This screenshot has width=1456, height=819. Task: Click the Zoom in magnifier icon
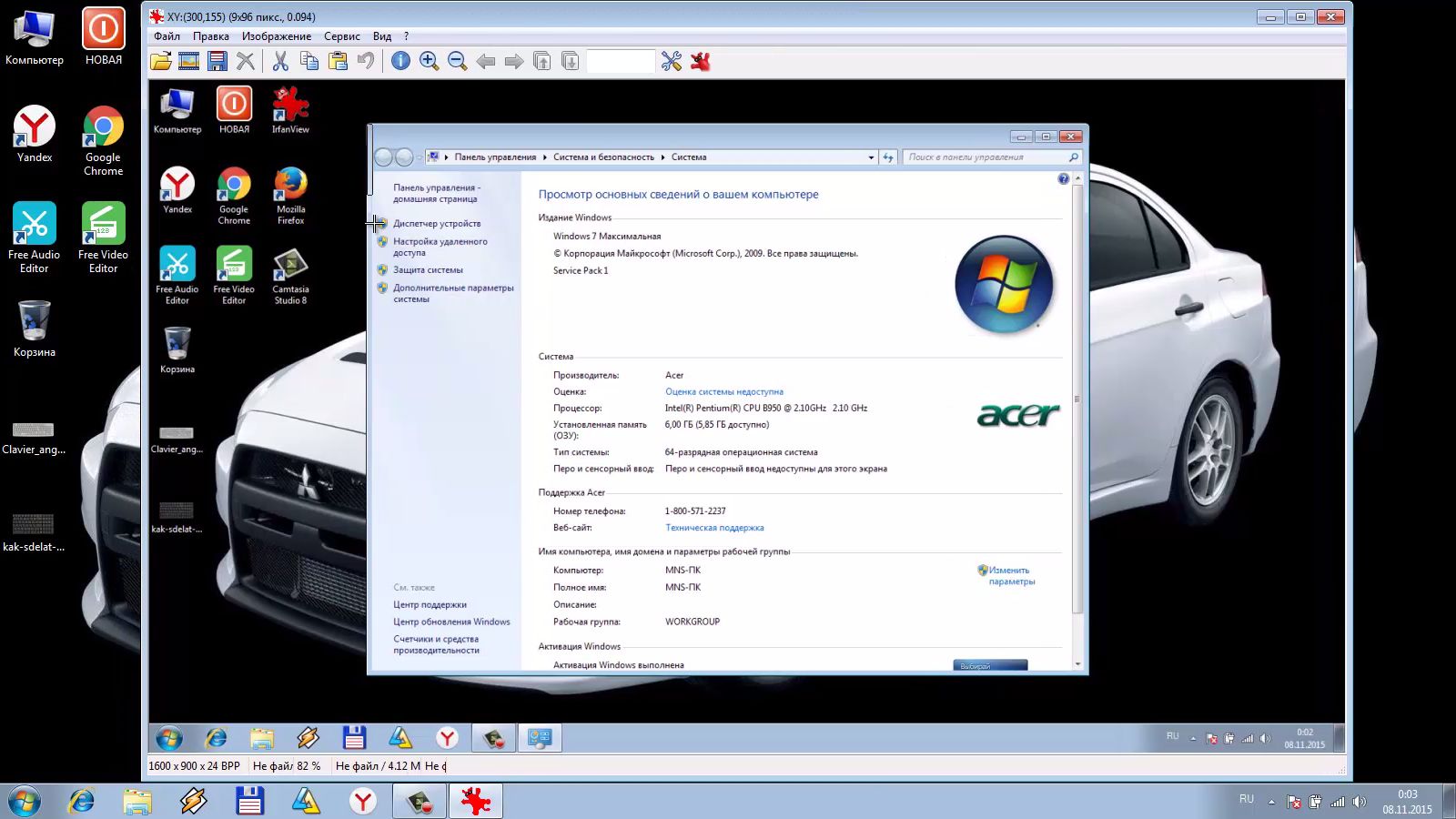click(x=429, y=61)
